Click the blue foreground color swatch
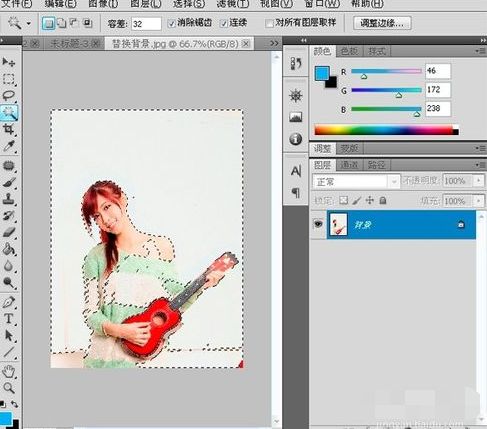487x429 pixels. (321, 73)
